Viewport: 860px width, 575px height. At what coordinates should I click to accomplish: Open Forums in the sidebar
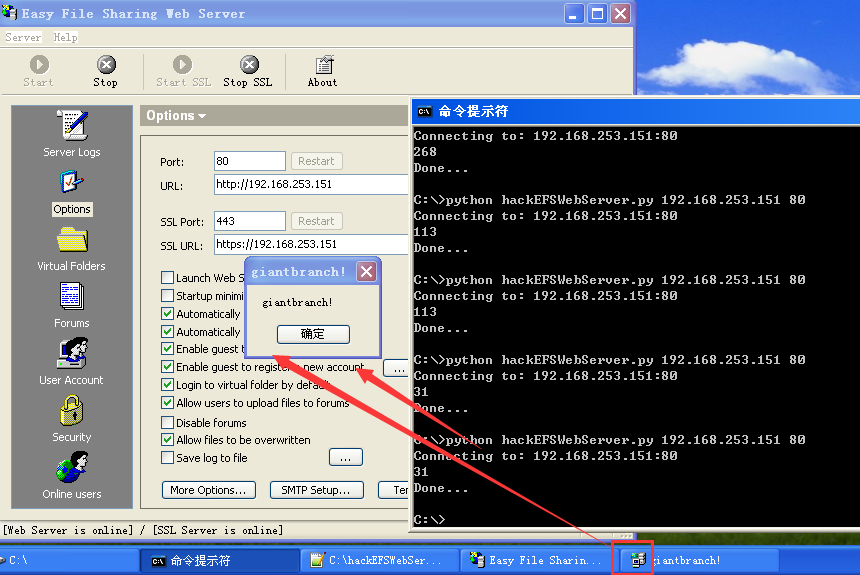pos(72,305)
